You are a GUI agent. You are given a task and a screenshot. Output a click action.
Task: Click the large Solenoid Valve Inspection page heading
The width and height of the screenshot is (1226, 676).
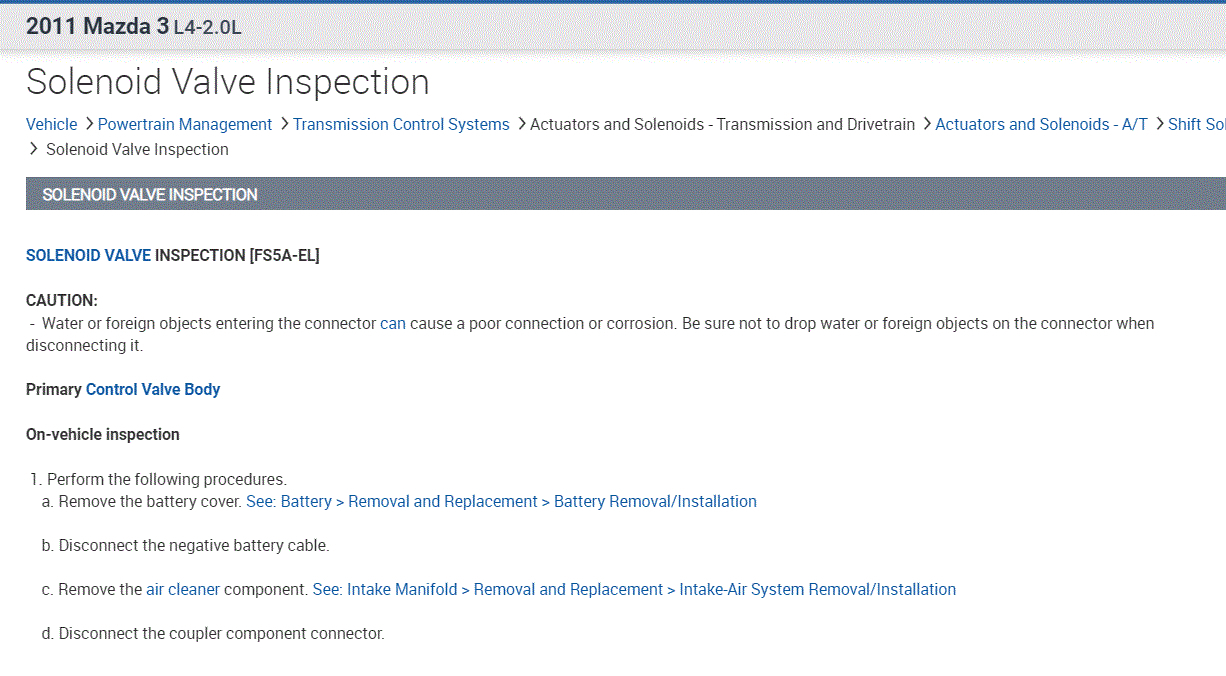pyautogui.click(x=228, y=82)
